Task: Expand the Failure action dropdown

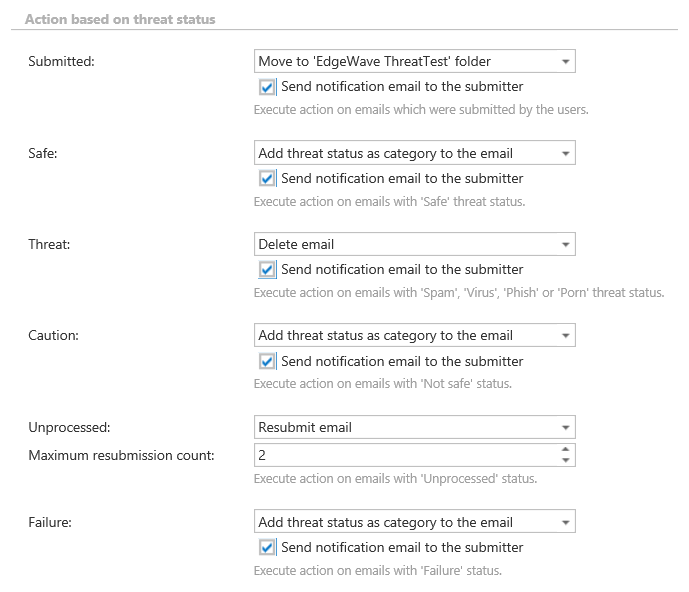Action: coord(414,522)
